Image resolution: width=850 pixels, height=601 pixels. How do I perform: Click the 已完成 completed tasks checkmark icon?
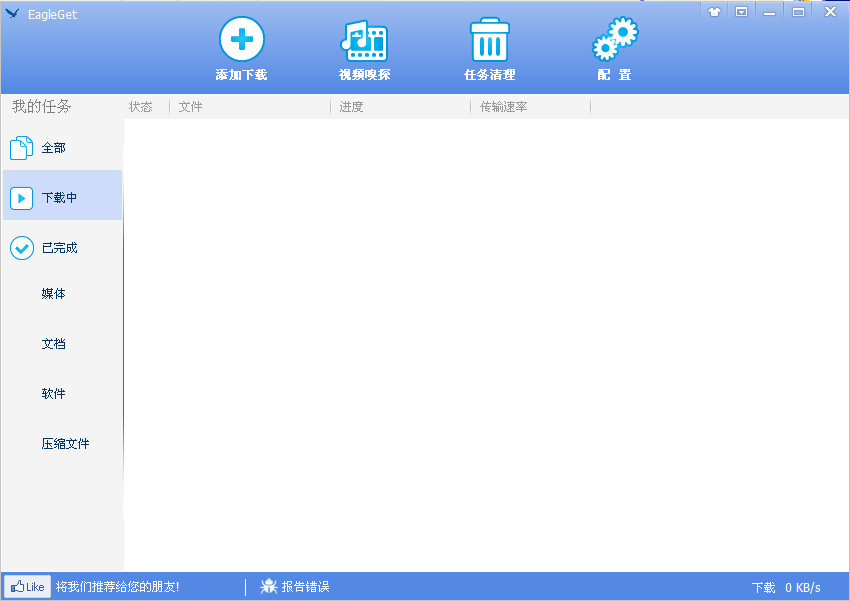click(21, 247)
